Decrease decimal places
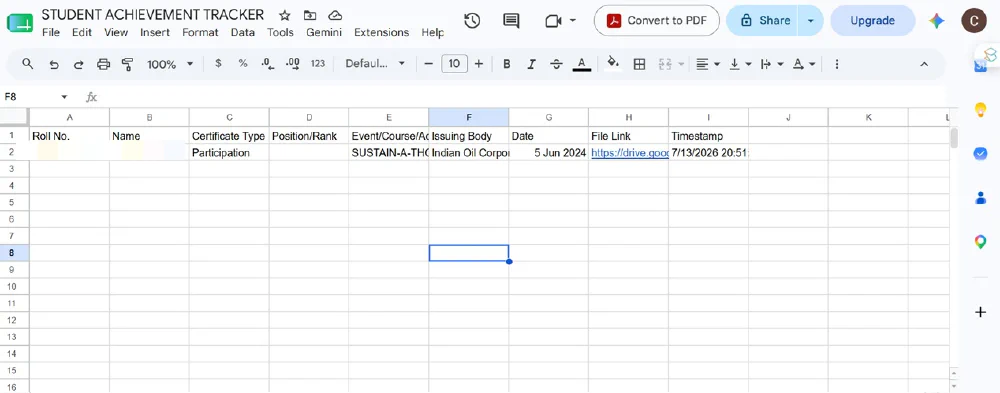Image resolution: width=1000 pixels, height=393 pixels. coord(268,64)
